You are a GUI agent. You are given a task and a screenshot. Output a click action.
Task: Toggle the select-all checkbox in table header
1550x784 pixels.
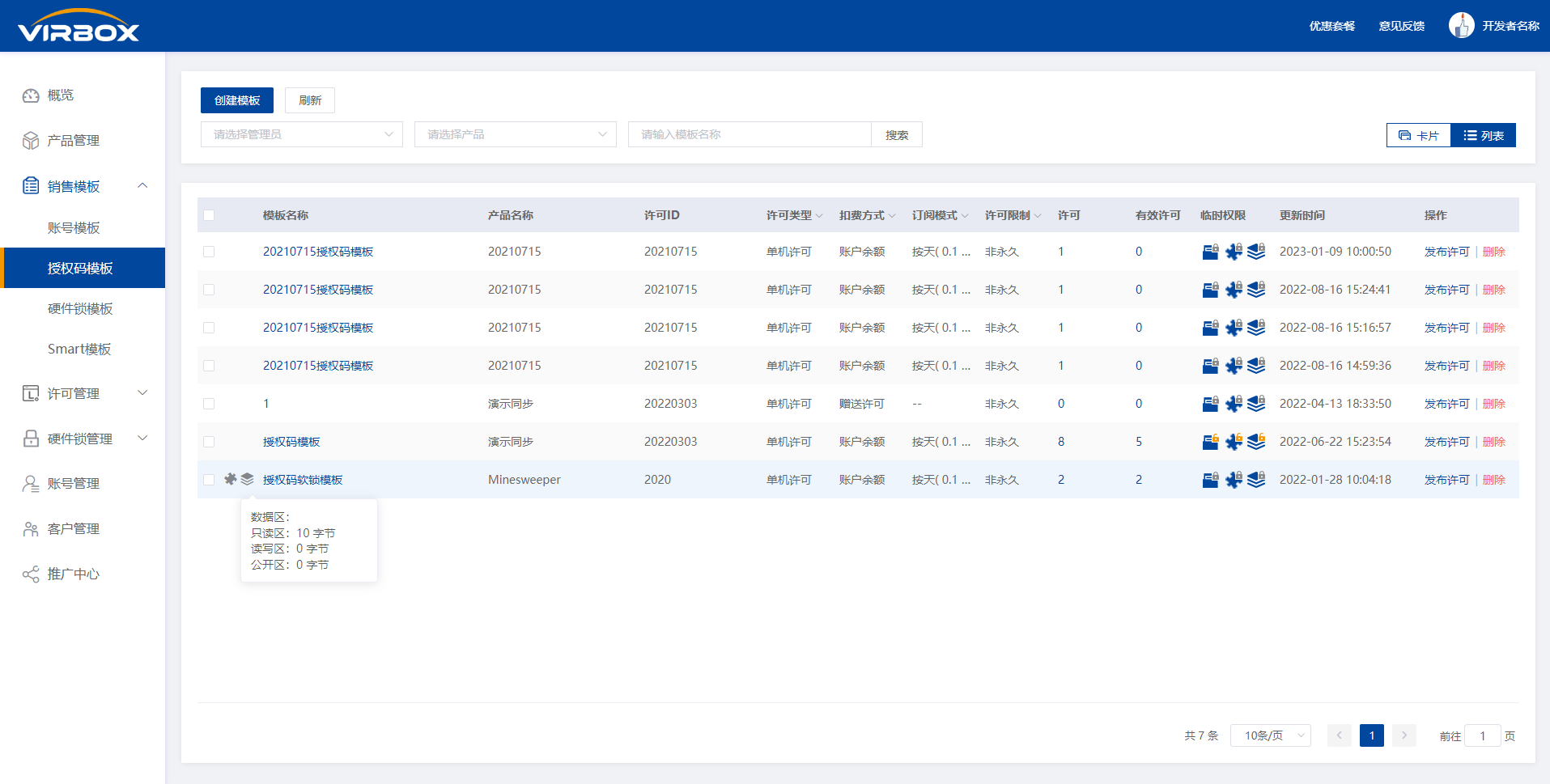pyautogui.click(x=209, y=215)
